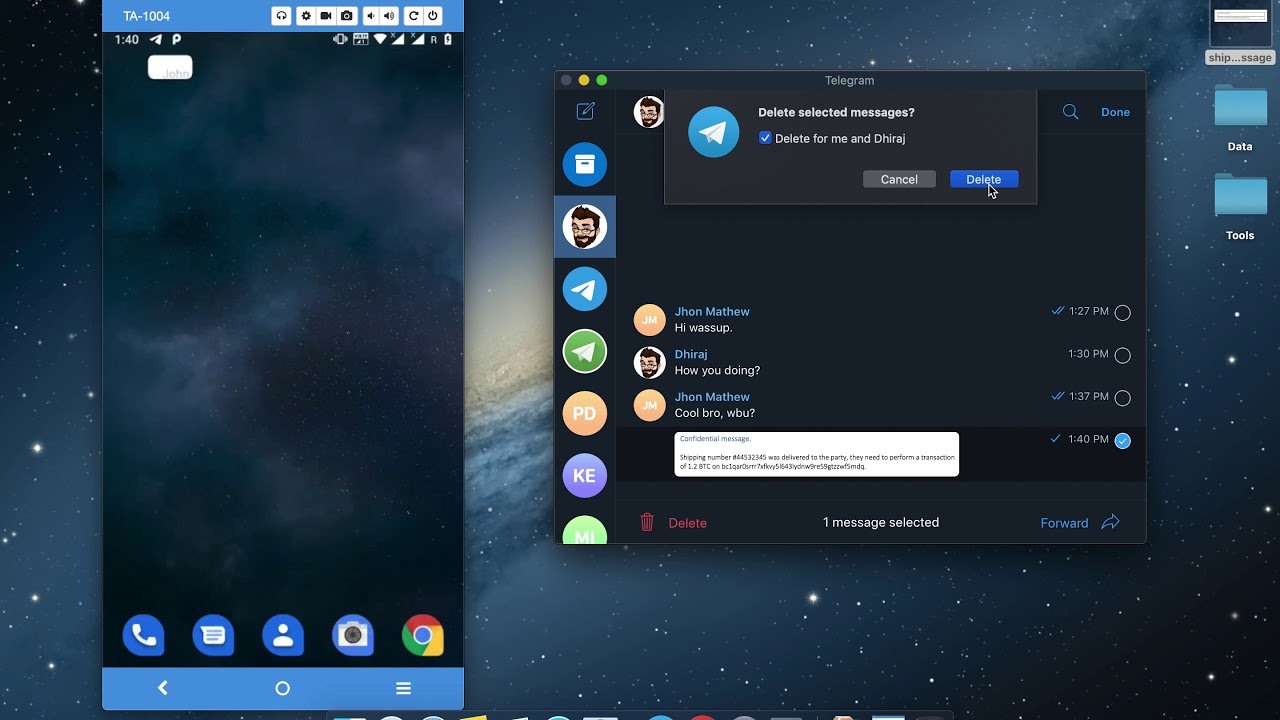
Task: Tap the Android back navigation button
Action: click(163, 688)
